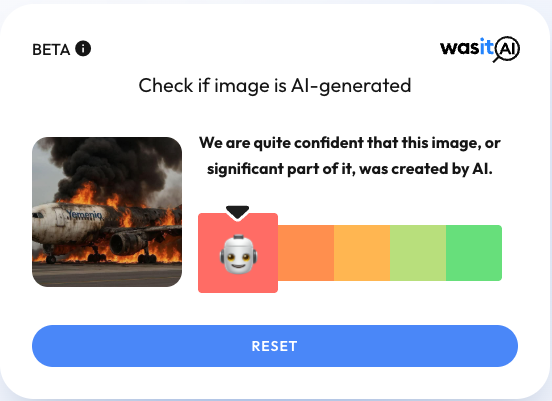Open the burning airplane image thumbnail
This screenshot has width=552, height=401.
(107, 212)
